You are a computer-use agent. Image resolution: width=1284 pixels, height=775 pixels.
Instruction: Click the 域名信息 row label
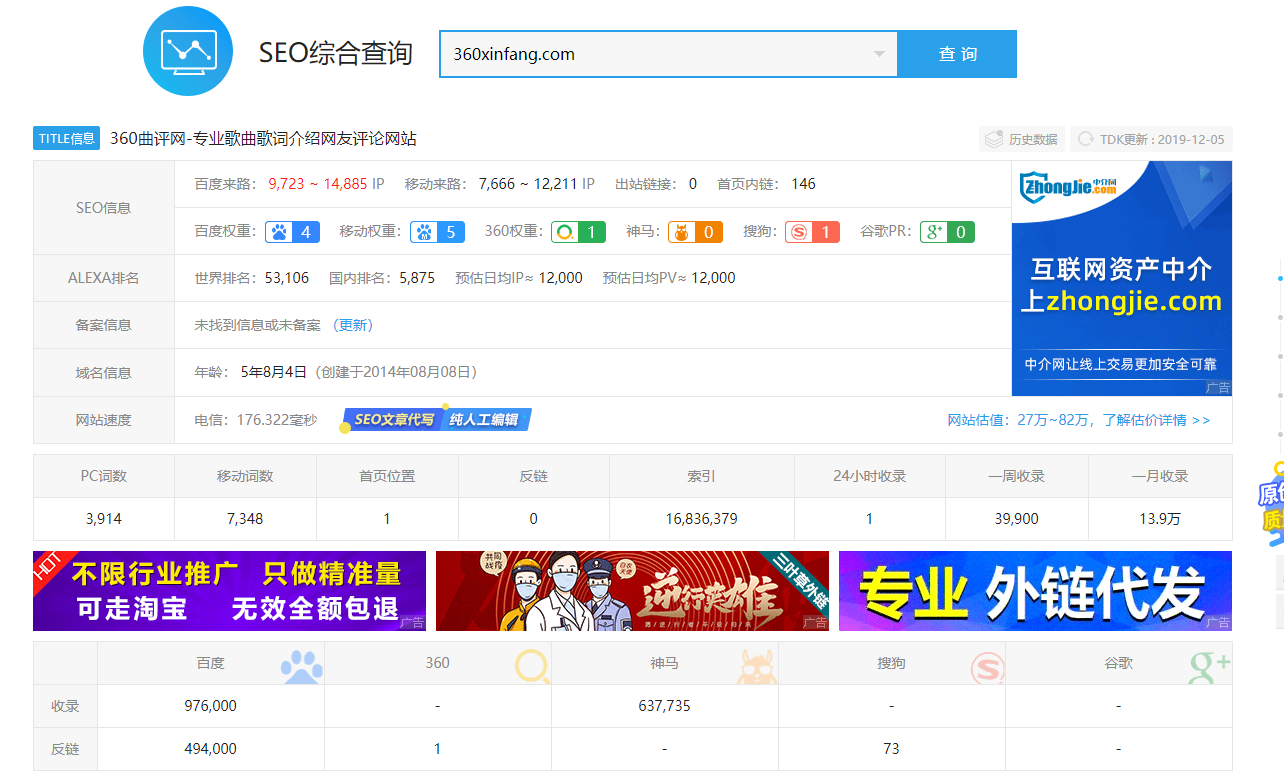104,373
